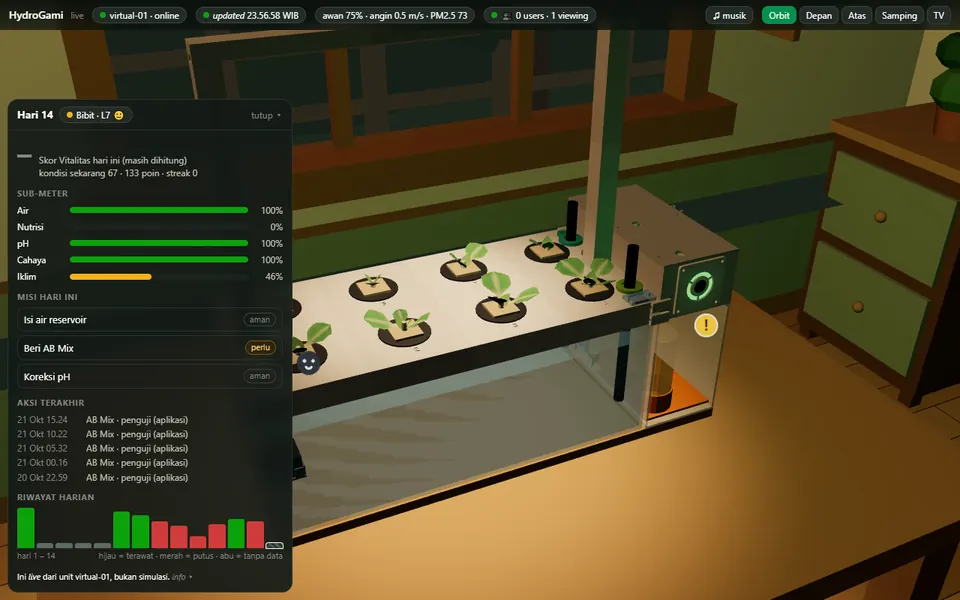Click the amber nutrient reservoir tank

click(661, 384)
